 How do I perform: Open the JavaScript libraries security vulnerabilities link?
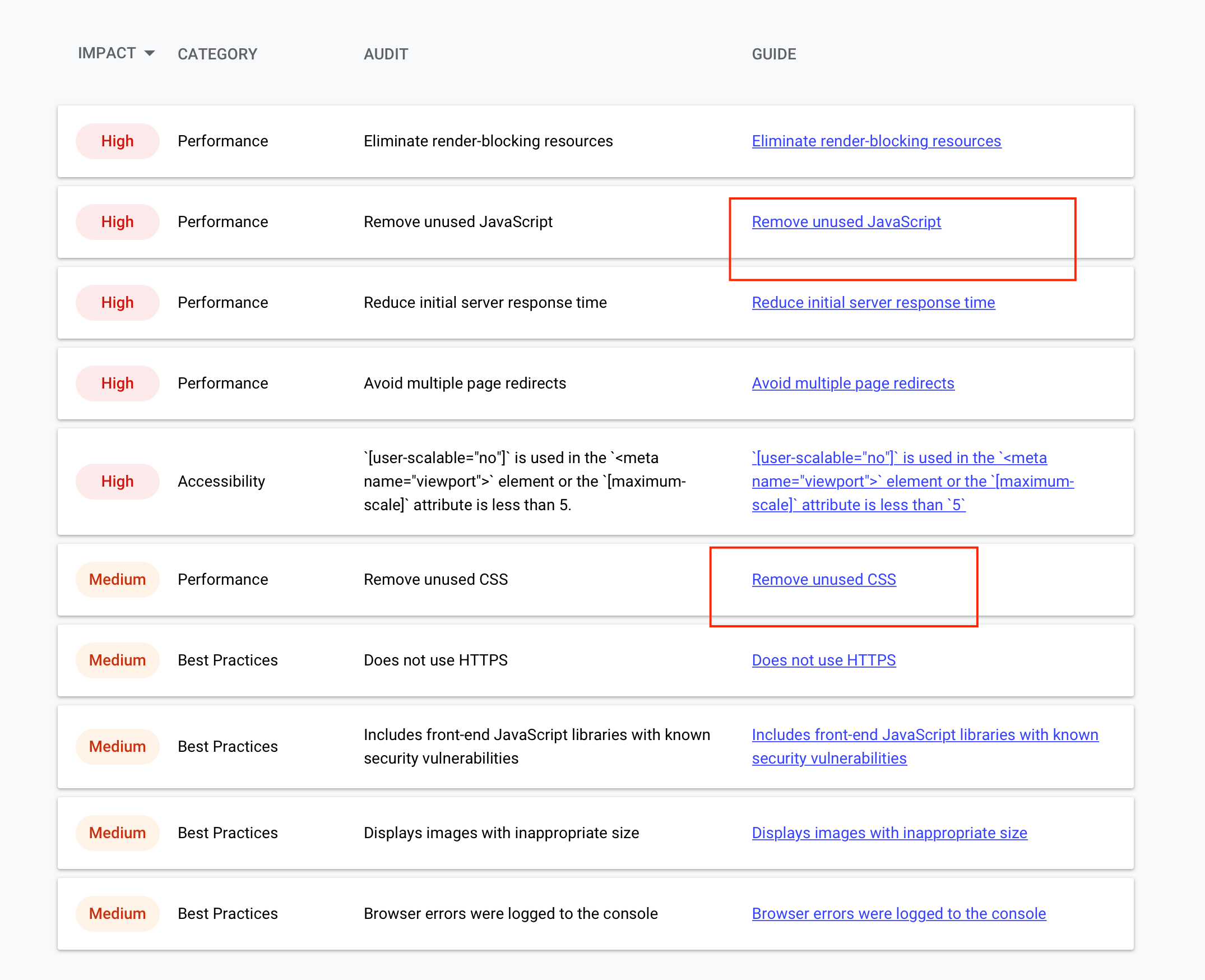click(925, 747)
